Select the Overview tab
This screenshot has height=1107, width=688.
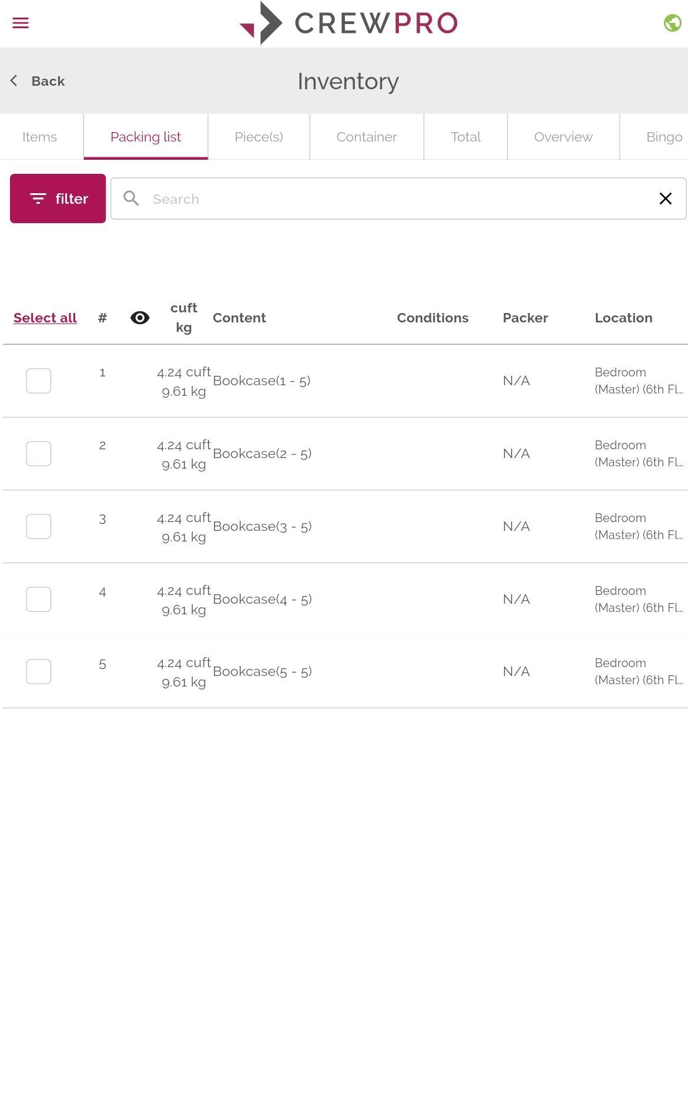[x=563, y=137]
